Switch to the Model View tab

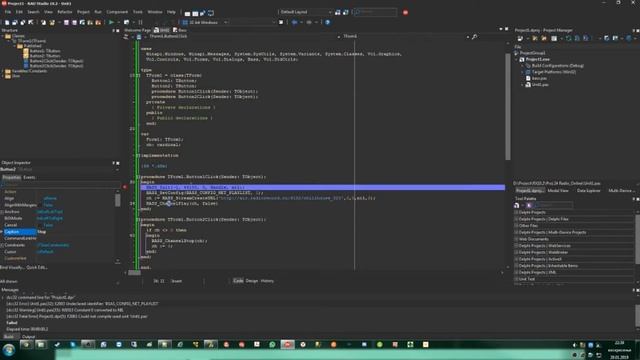click(x=558, y=191)
